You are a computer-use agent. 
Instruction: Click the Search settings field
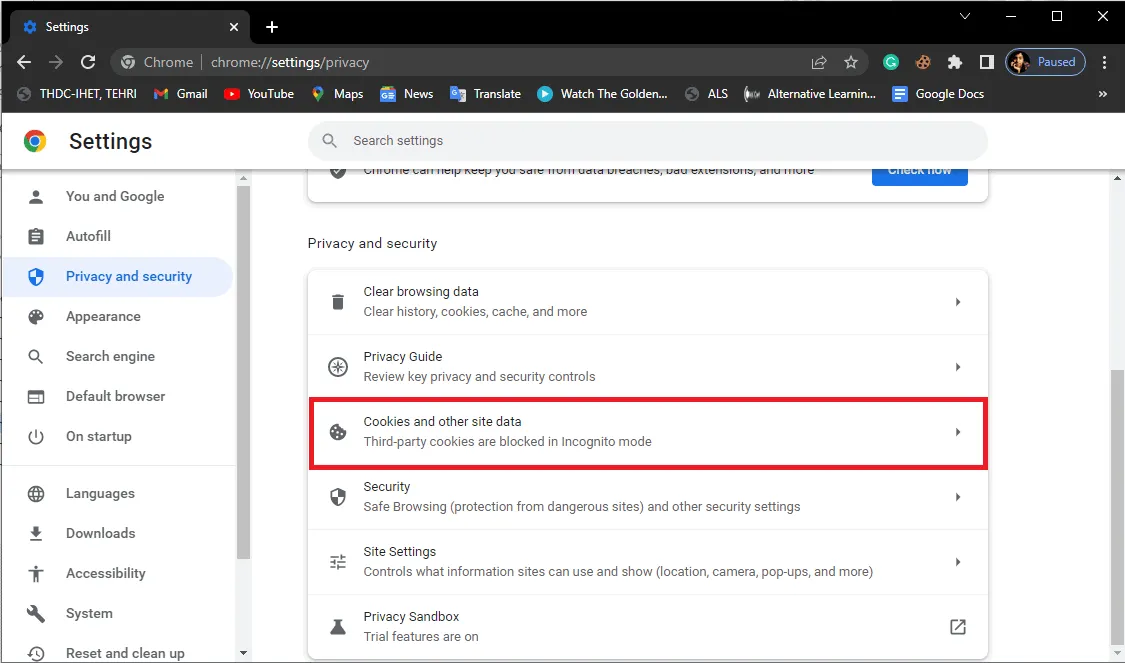coord(648,141)
